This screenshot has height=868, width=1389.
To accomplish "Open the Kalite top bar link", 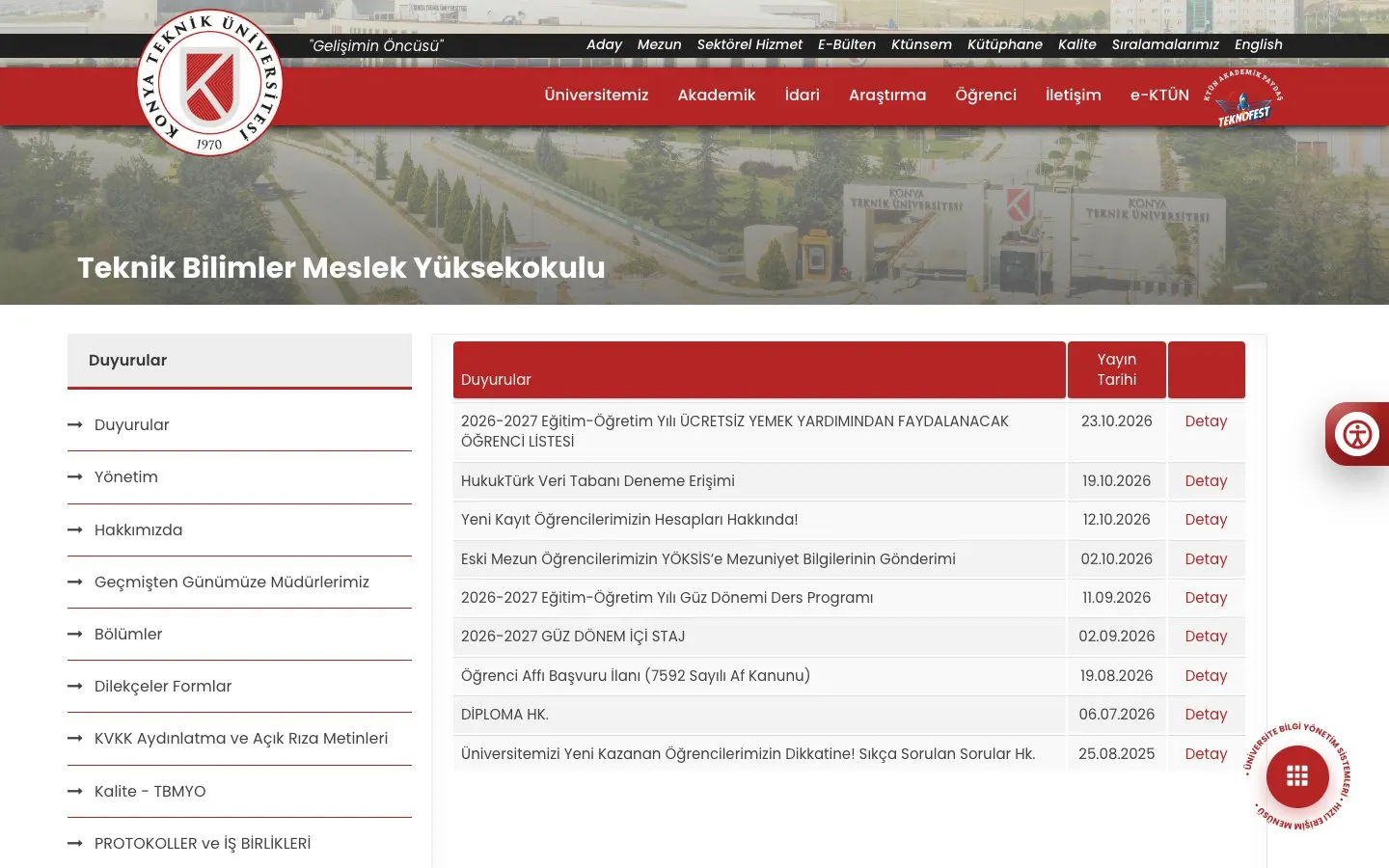I will tap(1076, 44).
